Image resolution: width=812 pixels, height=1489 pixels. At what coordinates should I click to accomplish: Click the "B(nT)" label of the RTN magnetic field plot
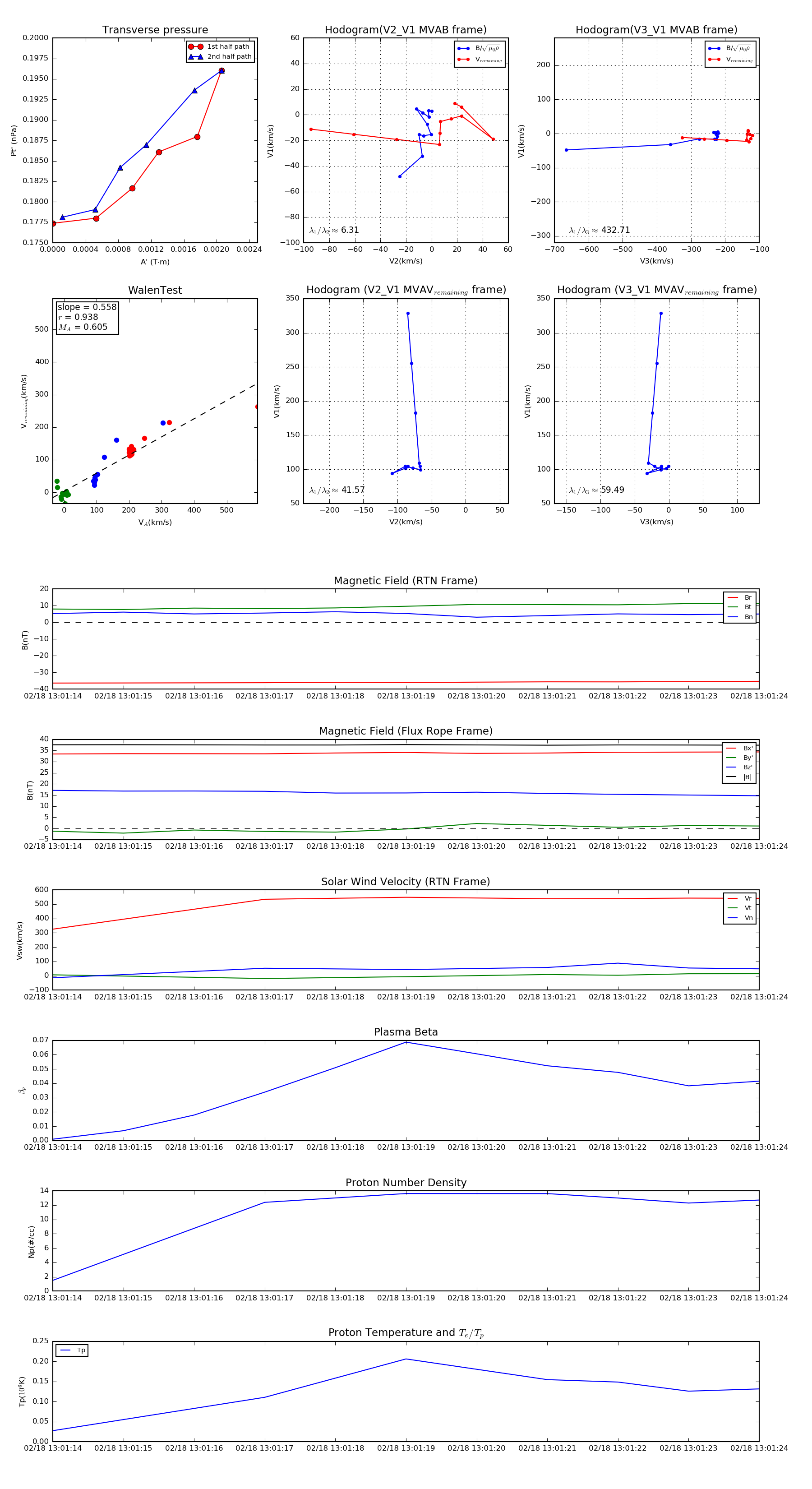(x=25, y=640)
